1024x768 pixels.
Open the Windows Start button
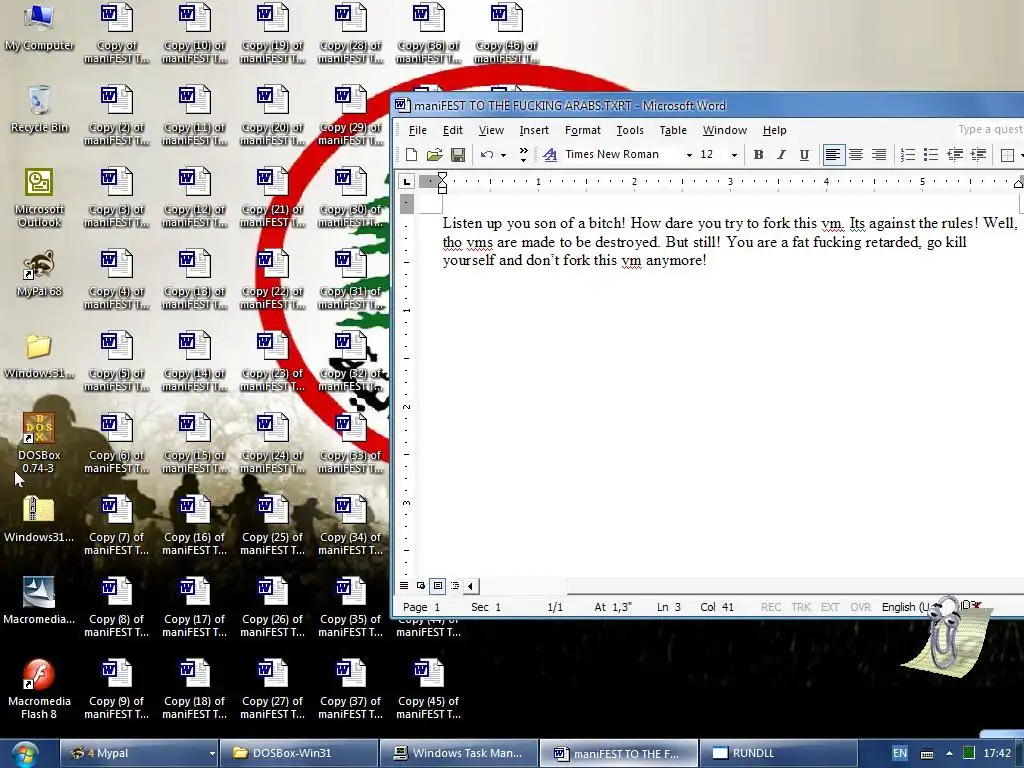coord(25,755)
